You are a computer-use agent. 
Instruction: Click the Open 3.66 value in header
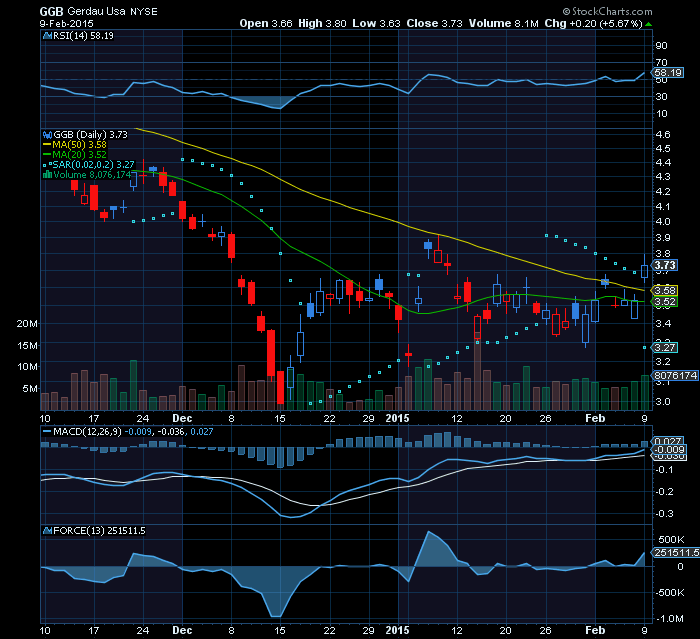(266, 23)
